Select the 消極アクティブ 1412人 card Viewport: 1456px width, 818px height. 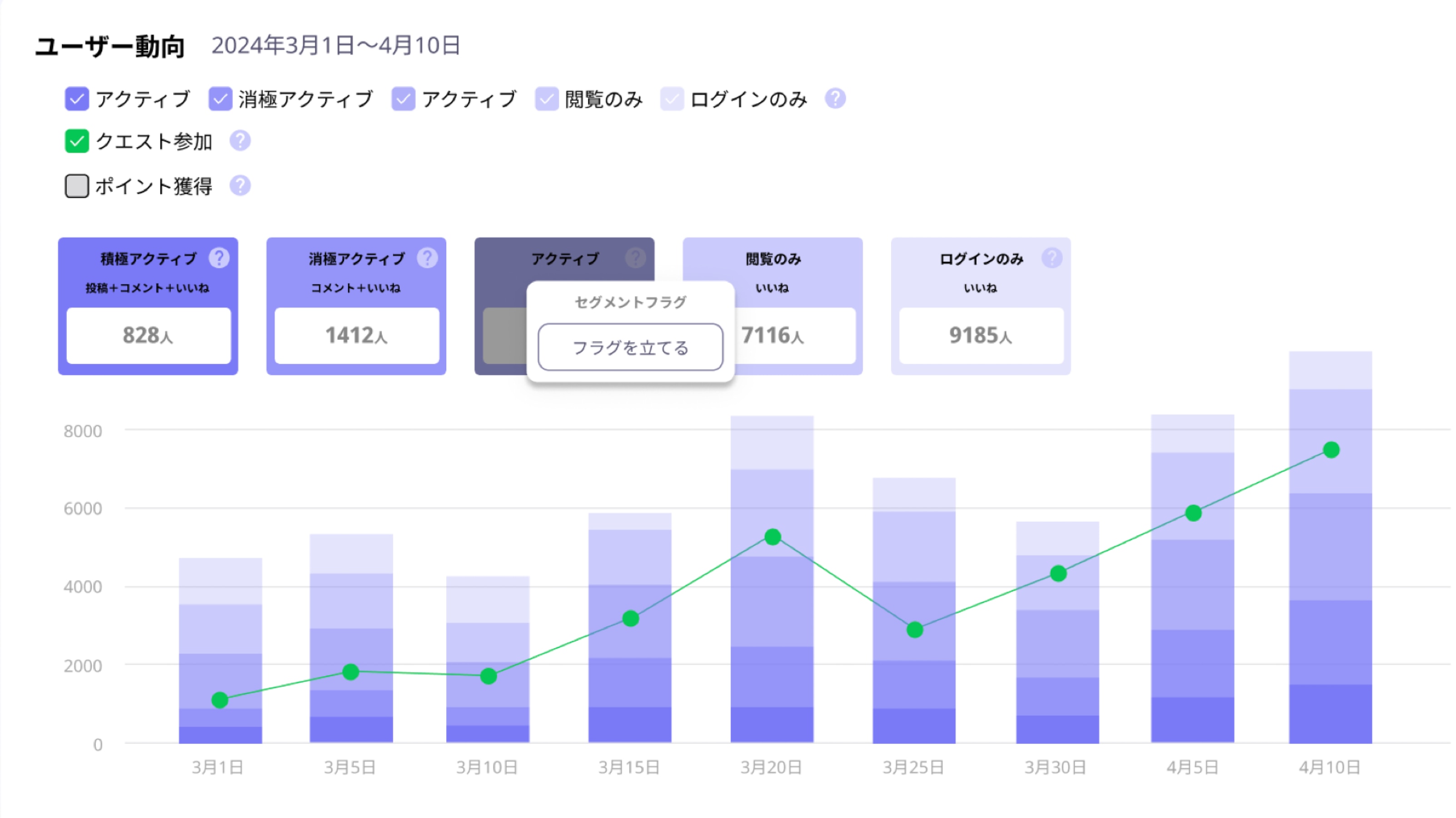tap(357, 306)
